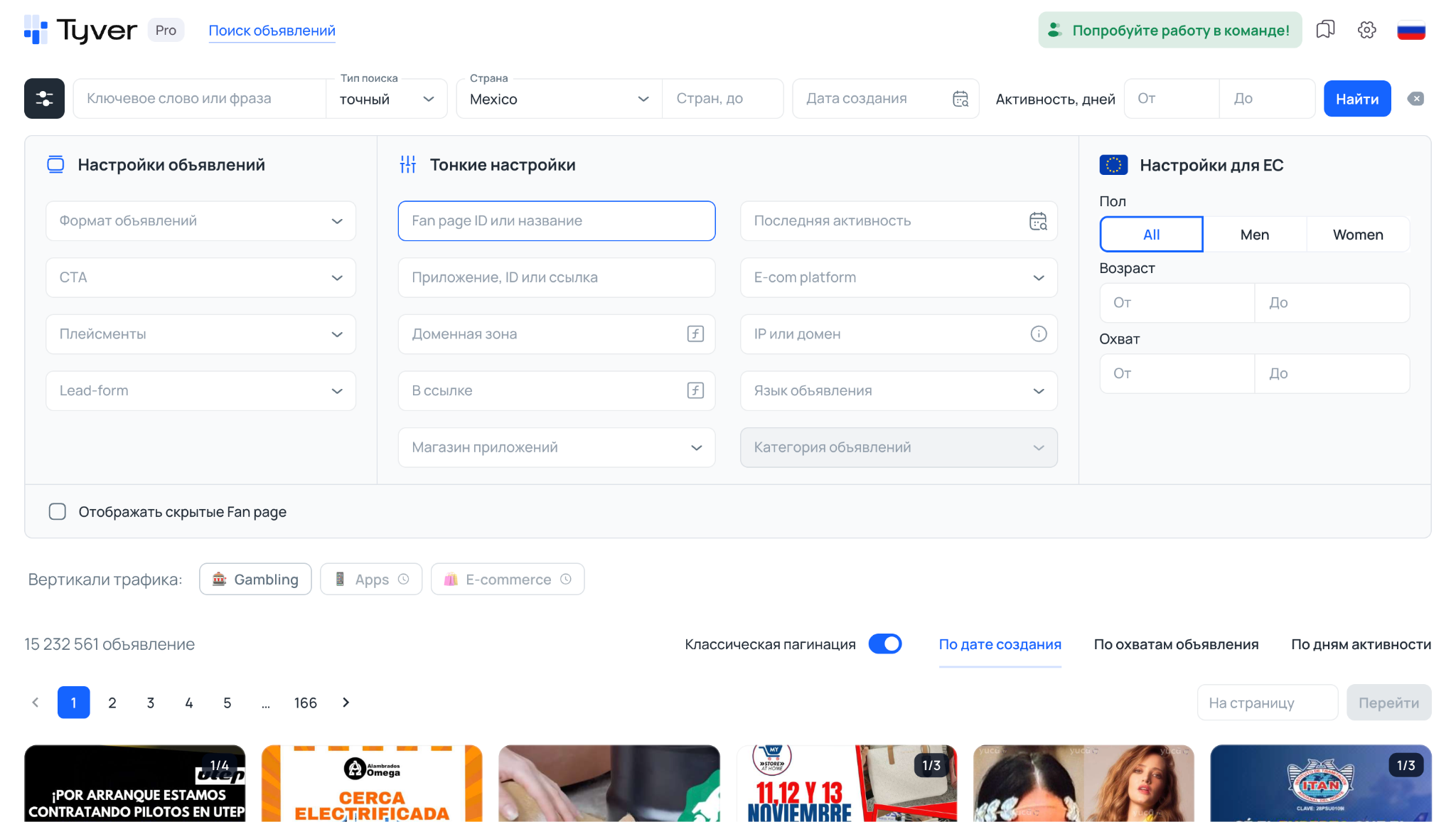
Task: Open the advanced filters icon beside keyword field
Action: (x=43, y=98)
